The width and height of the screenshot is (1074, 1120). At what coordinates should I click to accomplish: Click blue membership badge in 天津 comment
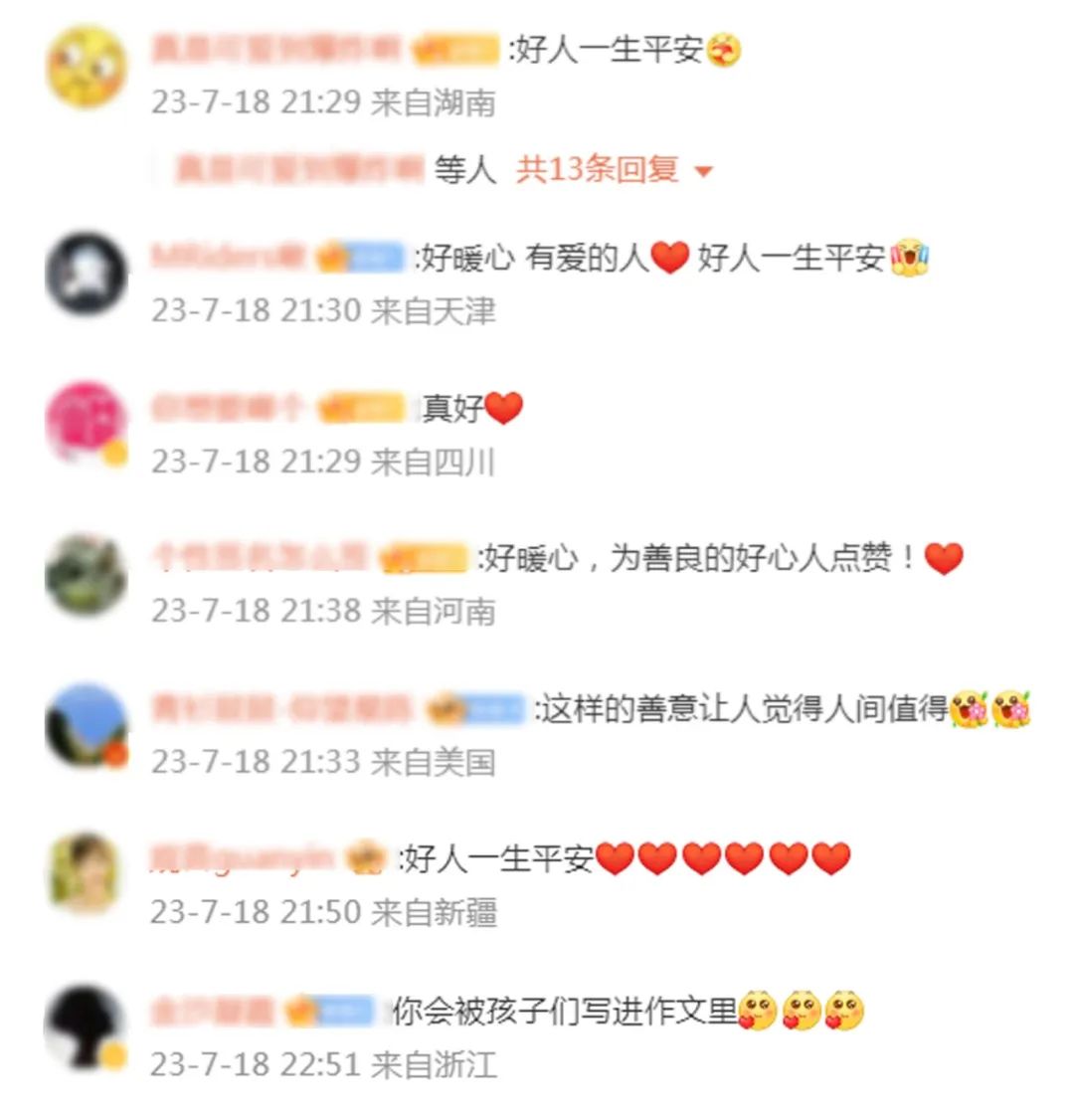pos(361,258)
